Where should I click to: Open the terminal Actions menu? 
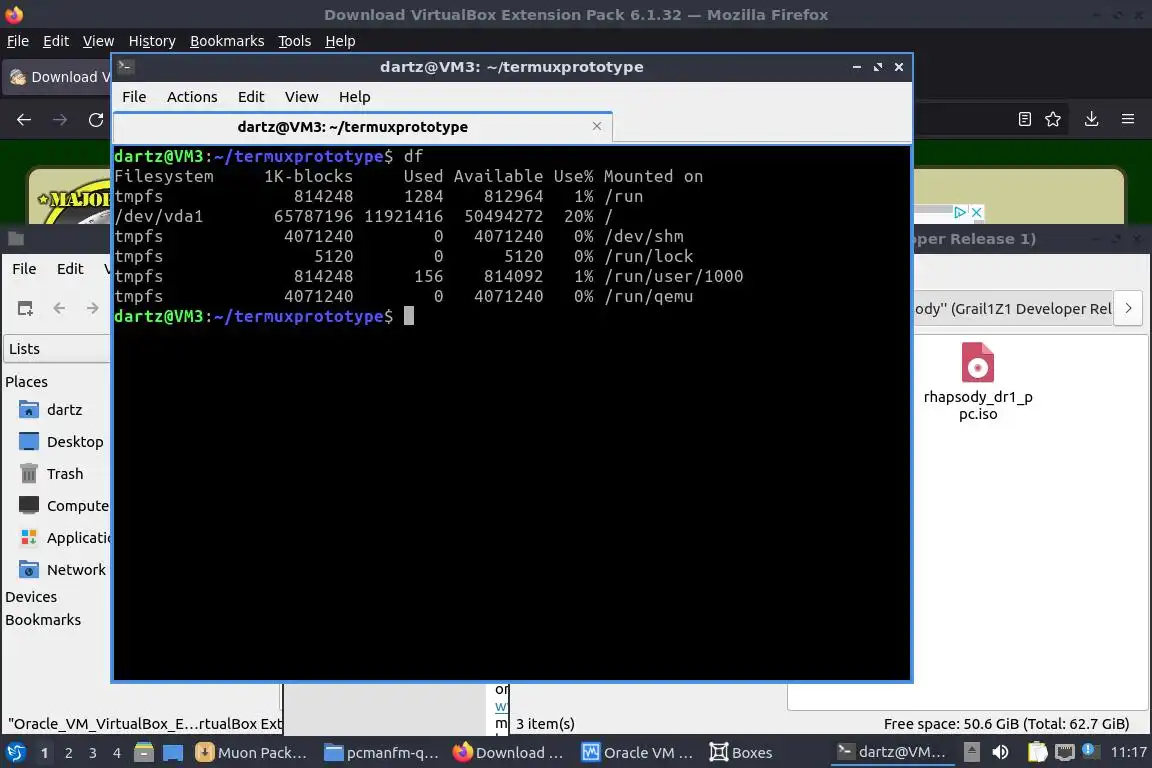click(192, 97)
